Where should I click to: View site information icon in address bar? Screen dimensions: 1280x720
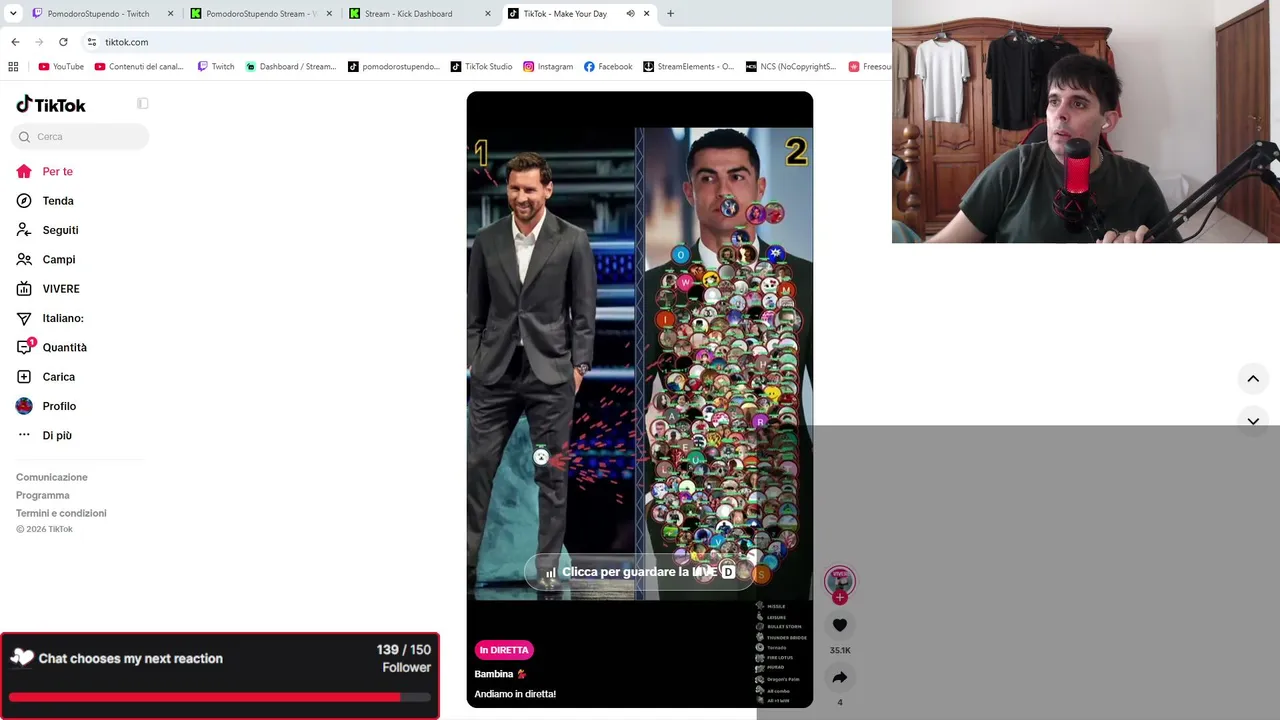(x=91, y=42)
